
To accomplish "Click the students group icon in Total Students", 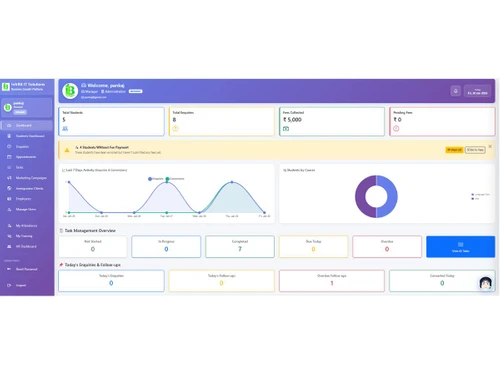I will click(x=65, y=129).
